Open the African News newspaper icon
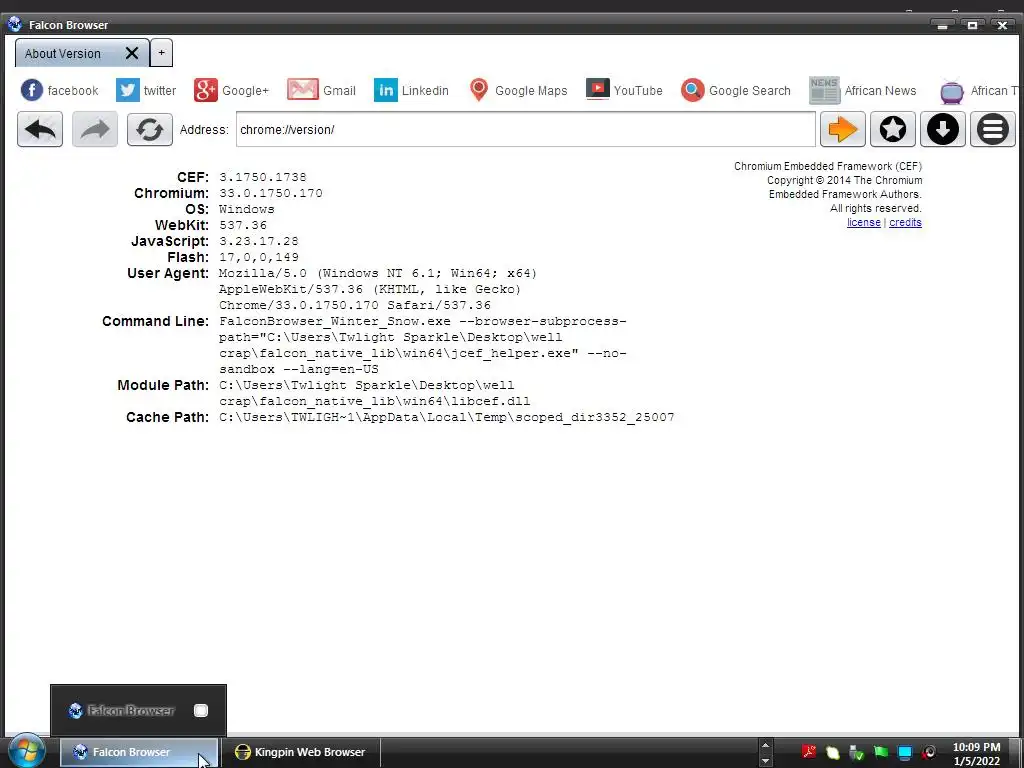 [824, 90]
